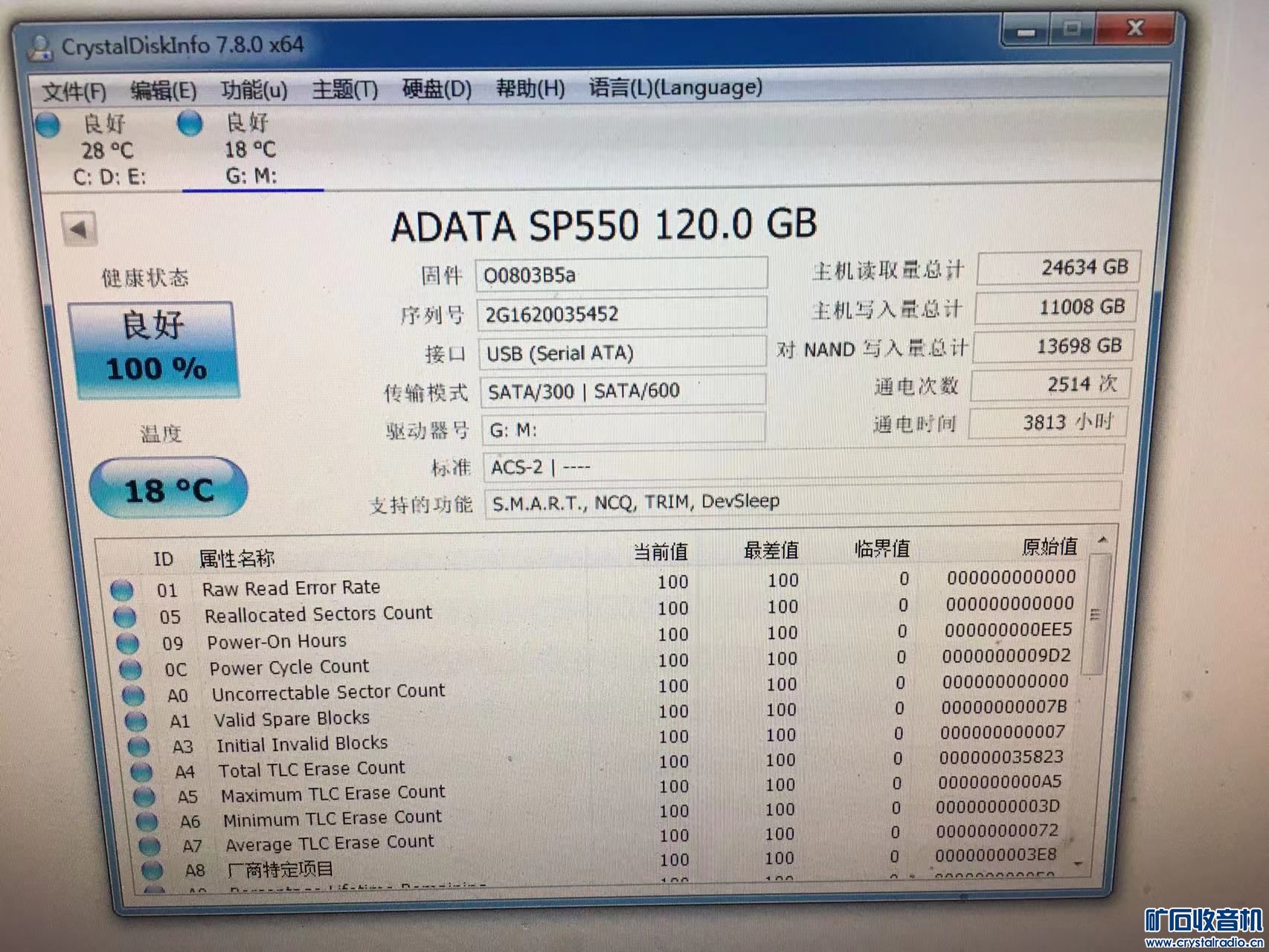
Task: Select the Power-On Hours attribute row
Action: click(x=598, y=636)
